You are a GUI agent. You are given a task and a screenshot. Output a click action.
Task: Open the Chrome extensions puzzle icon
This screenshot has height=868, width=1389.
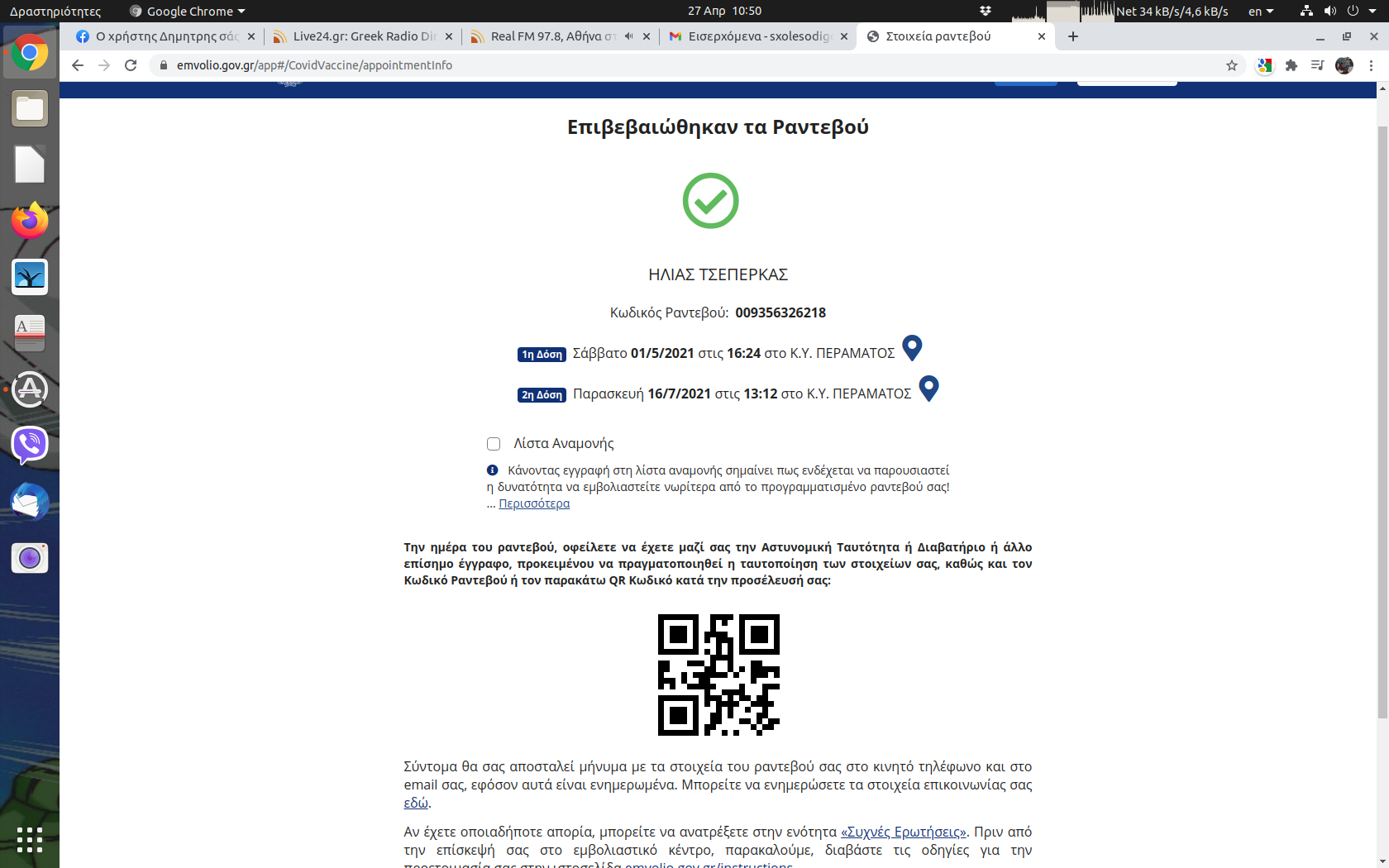[x=1291, y=65]
